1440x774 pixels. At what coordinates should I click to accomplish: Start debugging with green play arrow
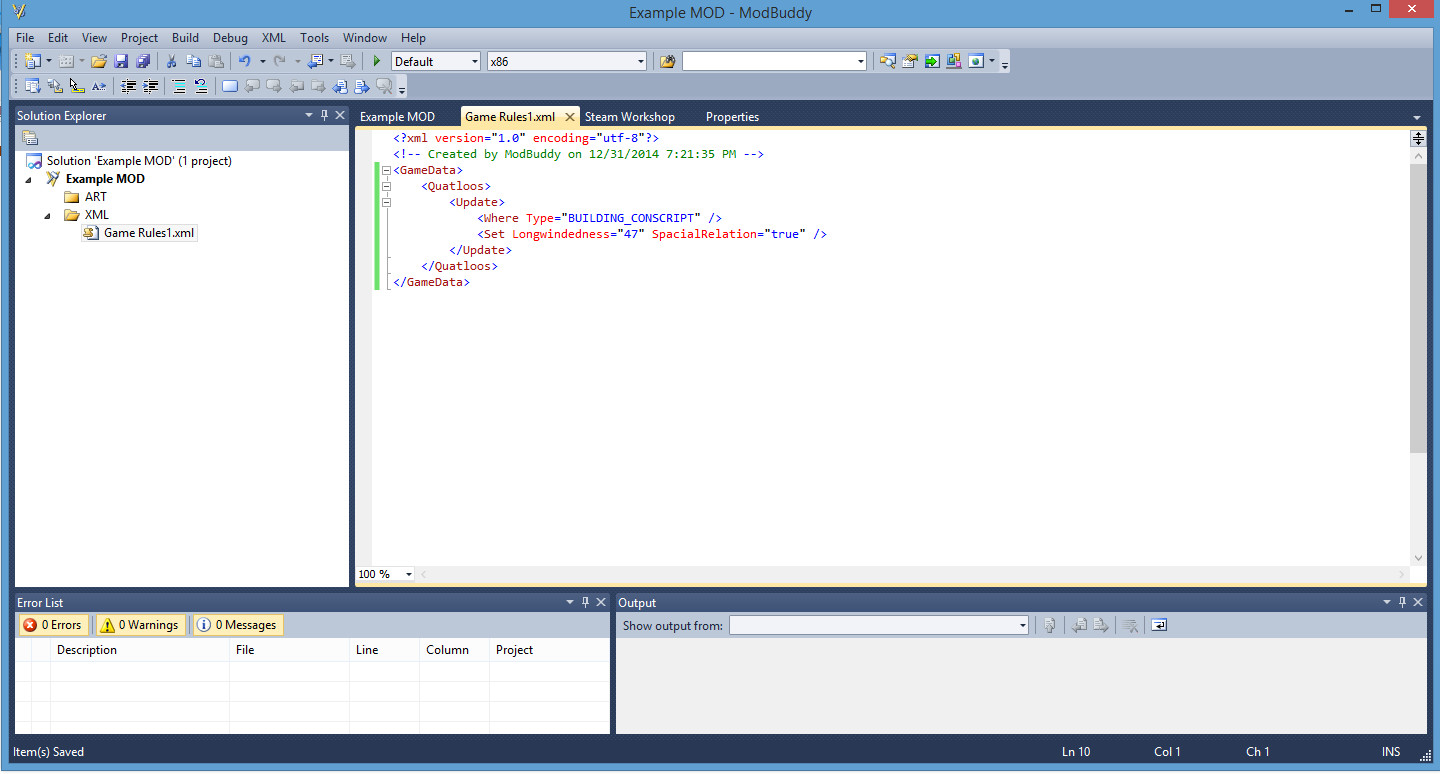point(377,61)
